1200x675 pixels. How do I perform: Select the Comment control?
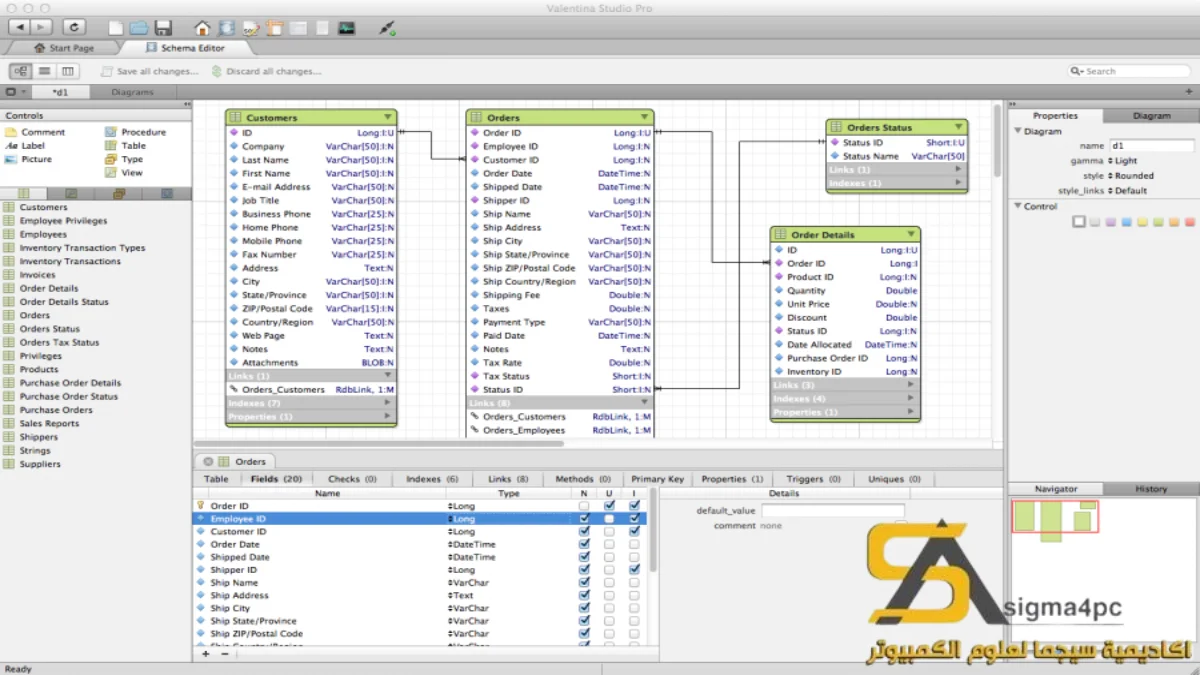(35, 132)
